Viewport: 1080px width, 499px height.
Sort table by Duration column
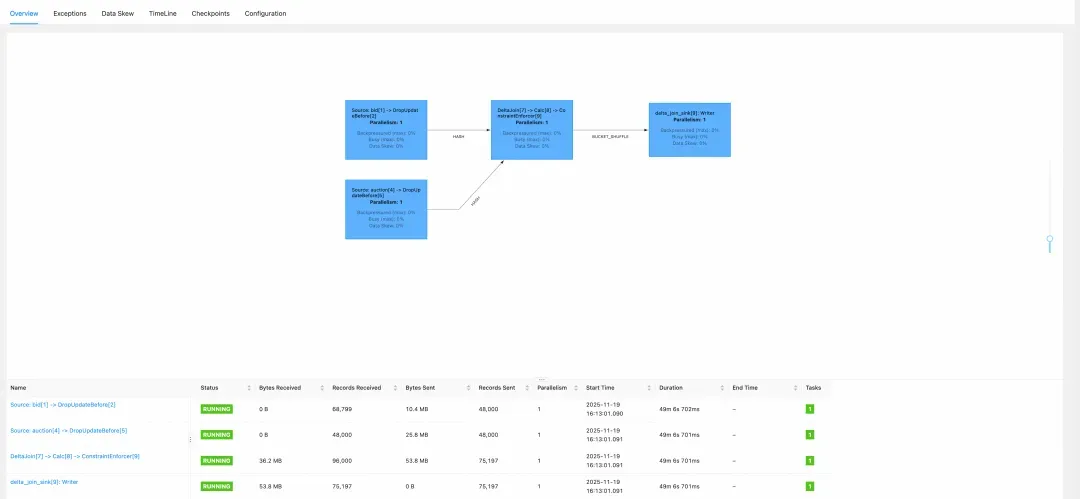(x=722, y=388)
